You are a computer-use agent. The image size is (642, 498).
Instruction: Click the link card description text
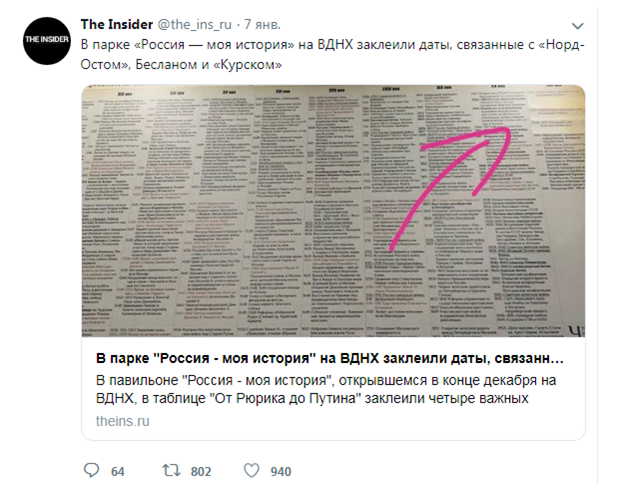326,389
